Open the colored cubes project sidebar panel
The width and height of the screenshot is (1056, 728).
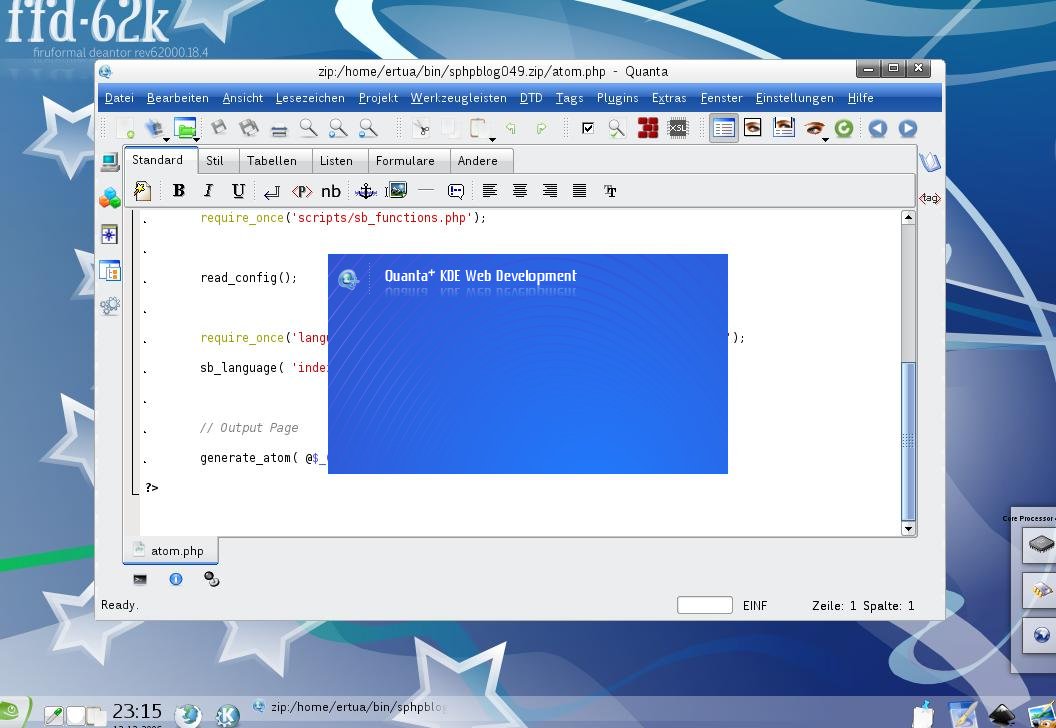click(110, 198)
